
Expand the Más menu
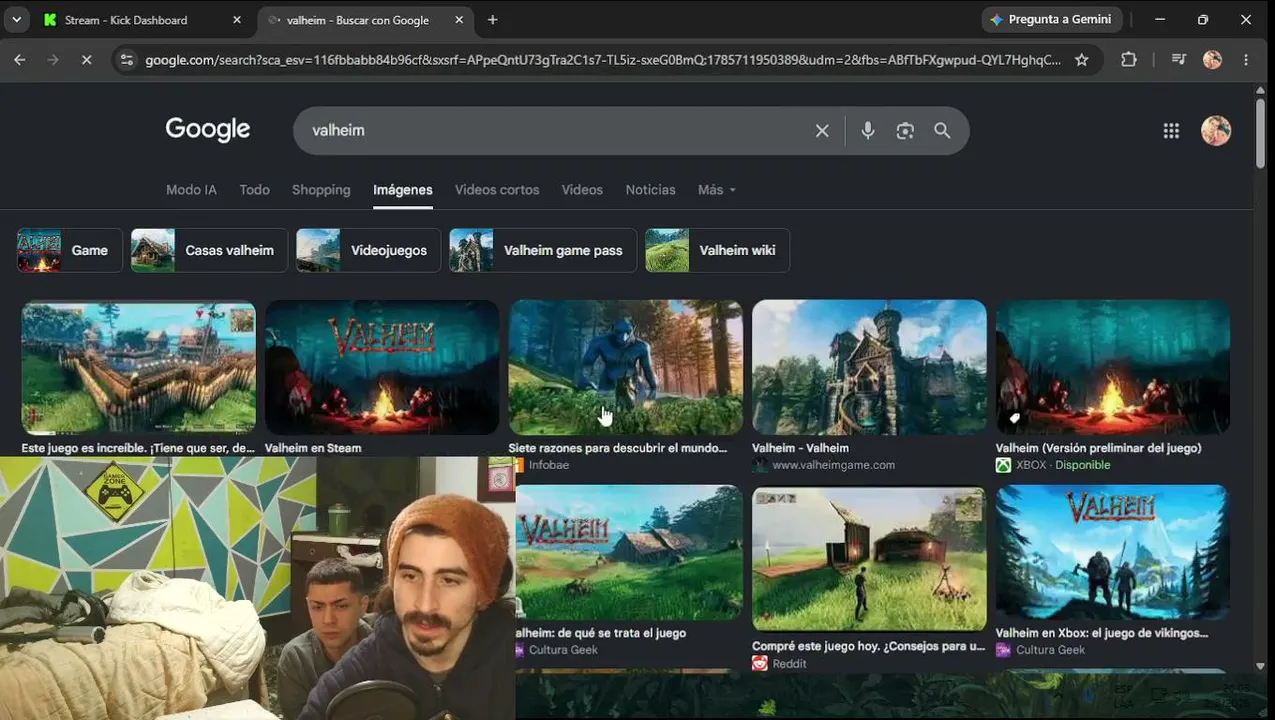tap(716, 190)
